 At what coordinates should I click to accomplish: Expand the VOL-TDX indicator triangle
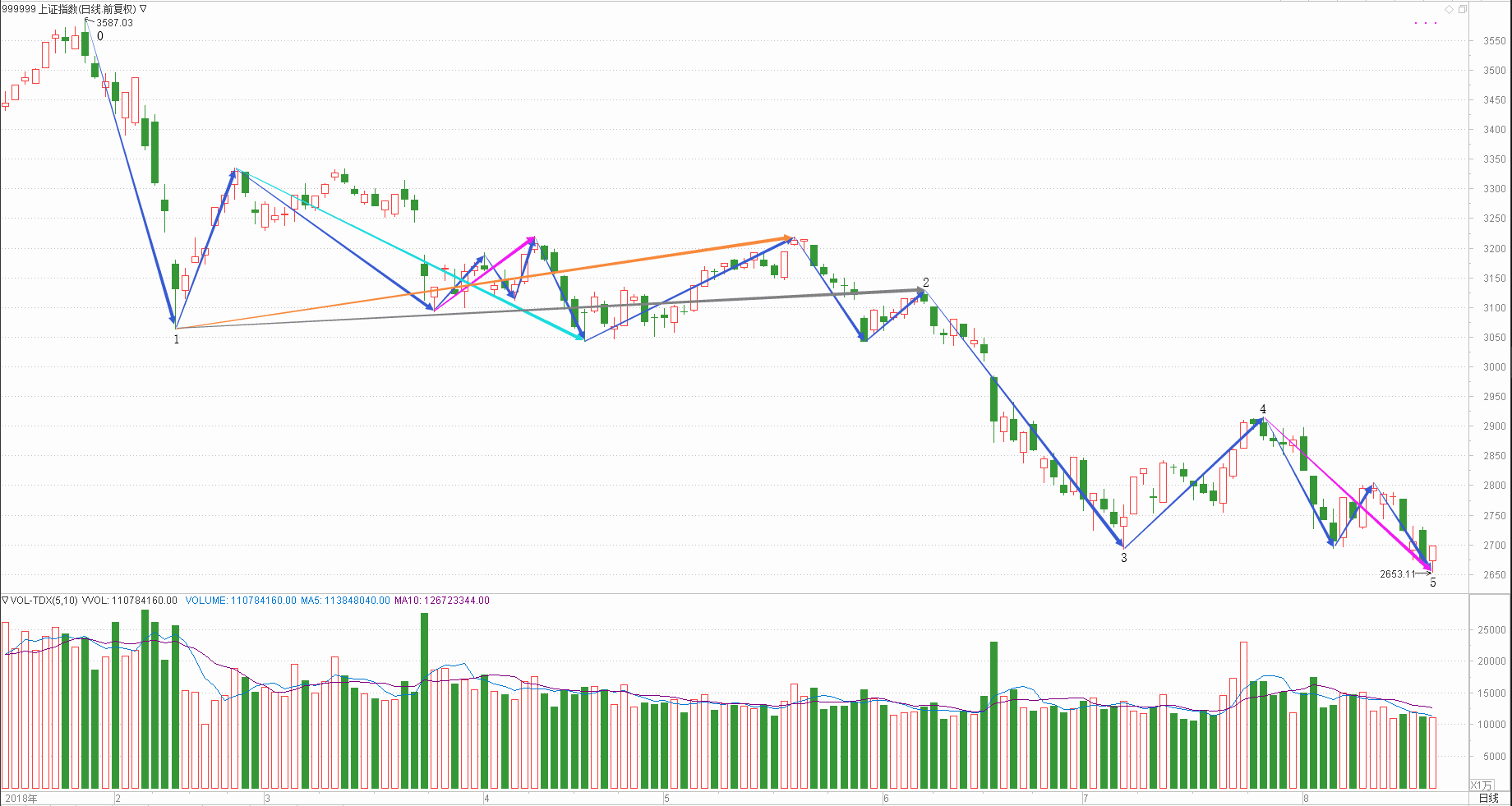[5, 601]
